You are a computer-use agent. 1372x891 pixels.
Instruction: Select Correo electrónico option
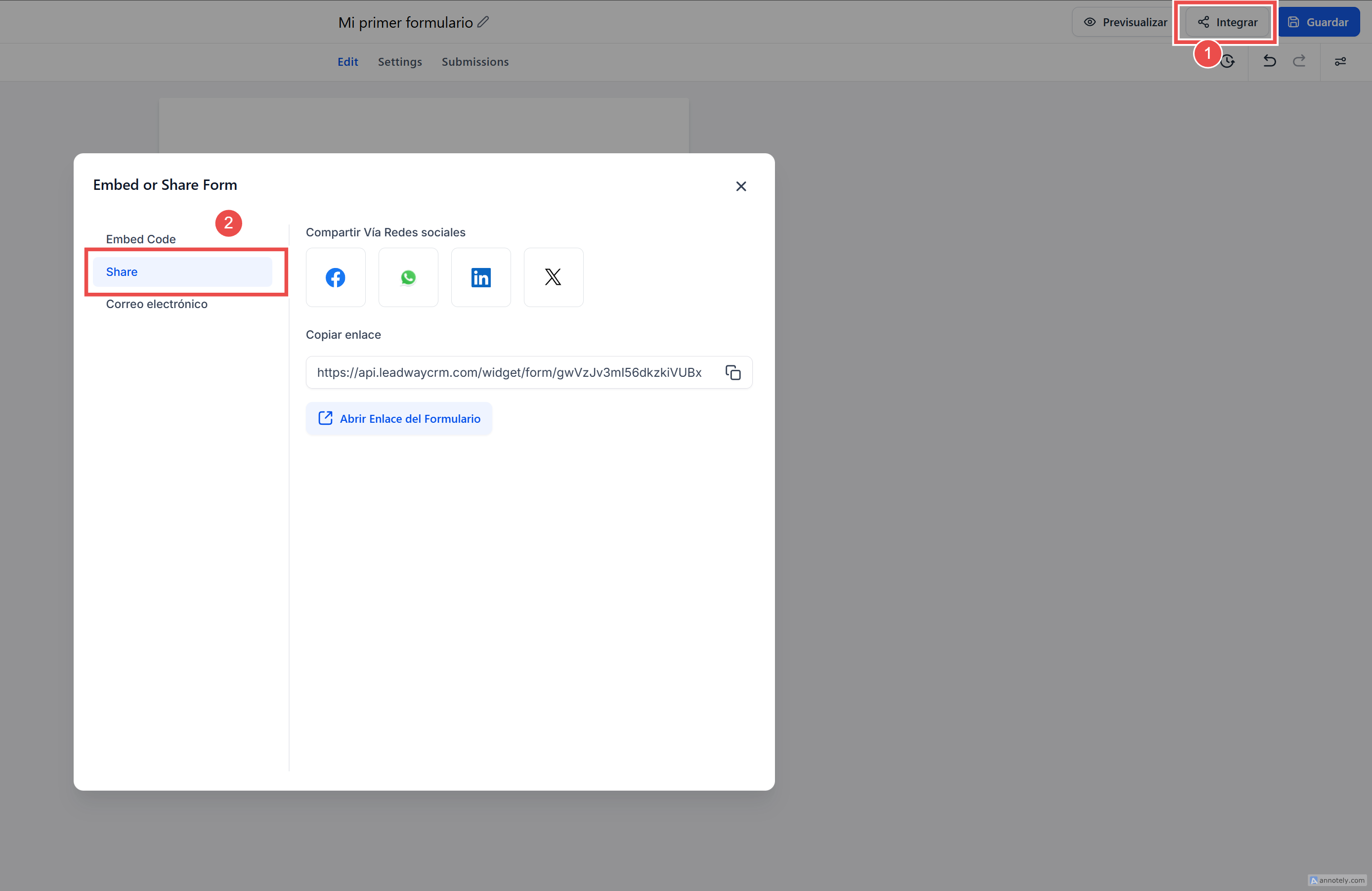[x=156, y=304]
